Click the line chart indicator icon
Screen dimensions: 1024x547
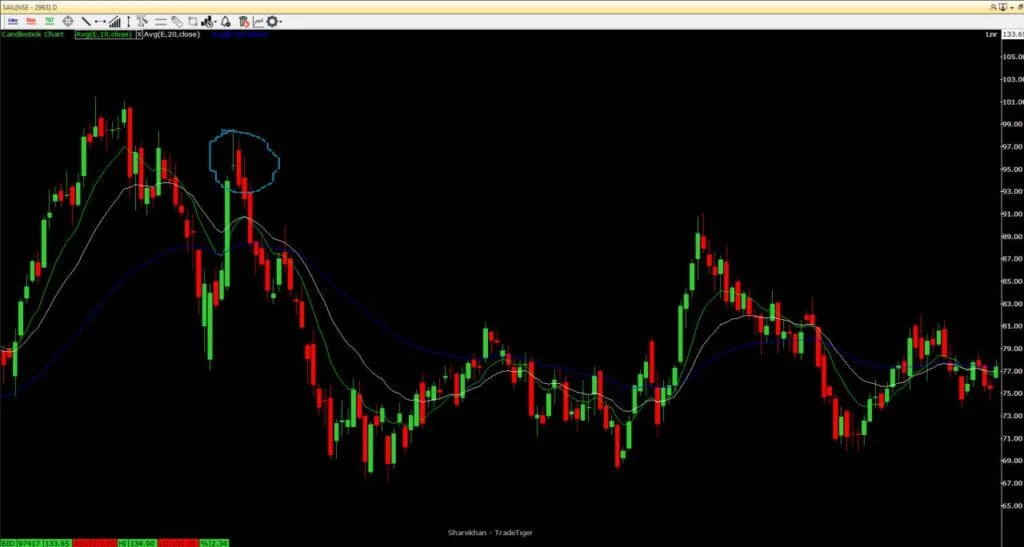pos(258,21)
